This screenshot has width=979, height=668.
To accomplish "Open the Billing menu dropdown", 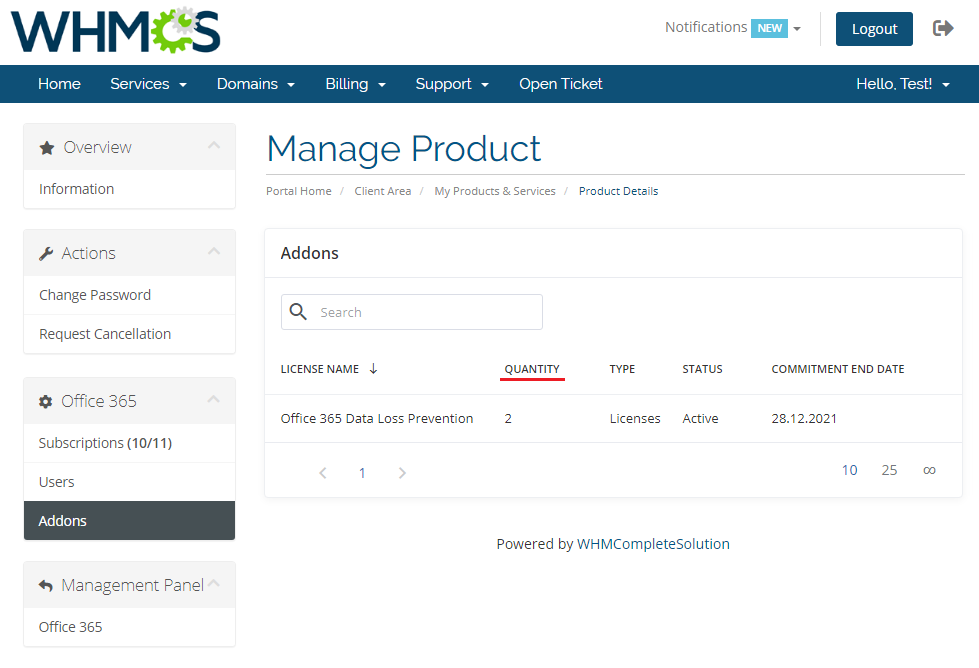I will [x=355, y=84].
